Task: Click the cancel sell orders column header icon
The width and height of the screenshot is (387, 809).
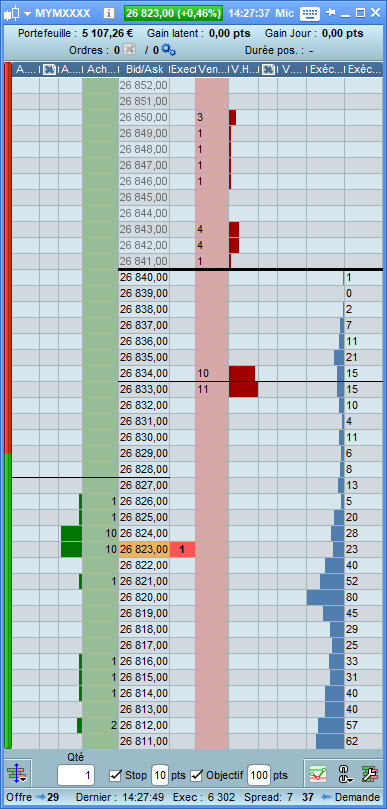Action: (268, 69)
